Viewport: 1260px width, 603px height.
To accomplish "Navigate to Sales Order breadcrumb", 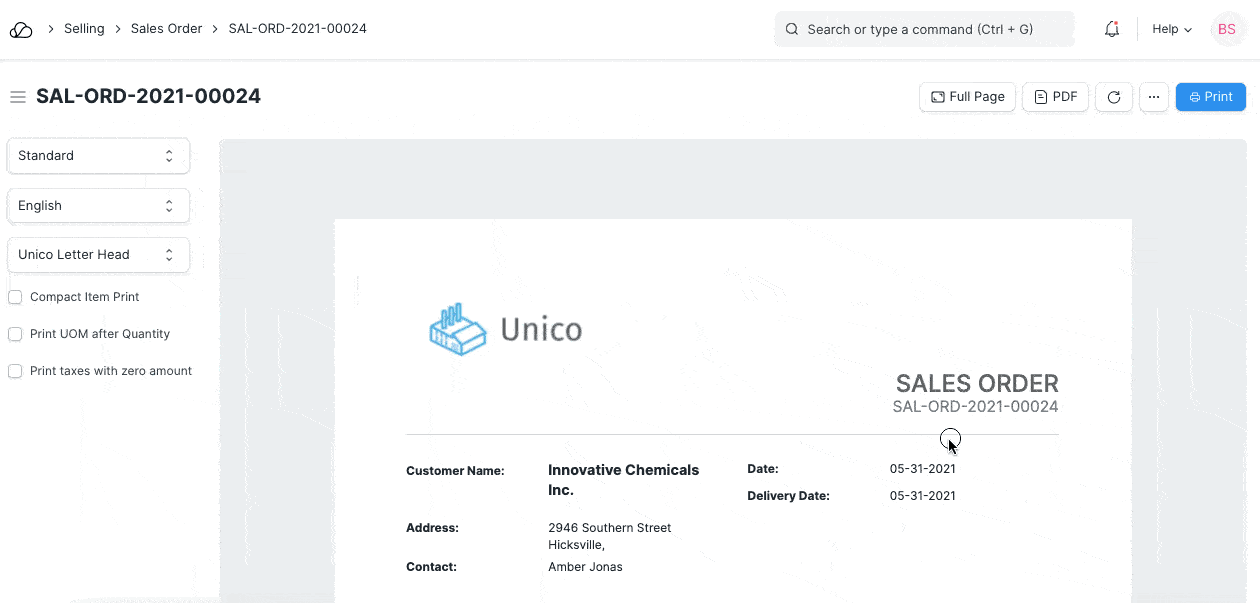I will (x=166, y=29).
